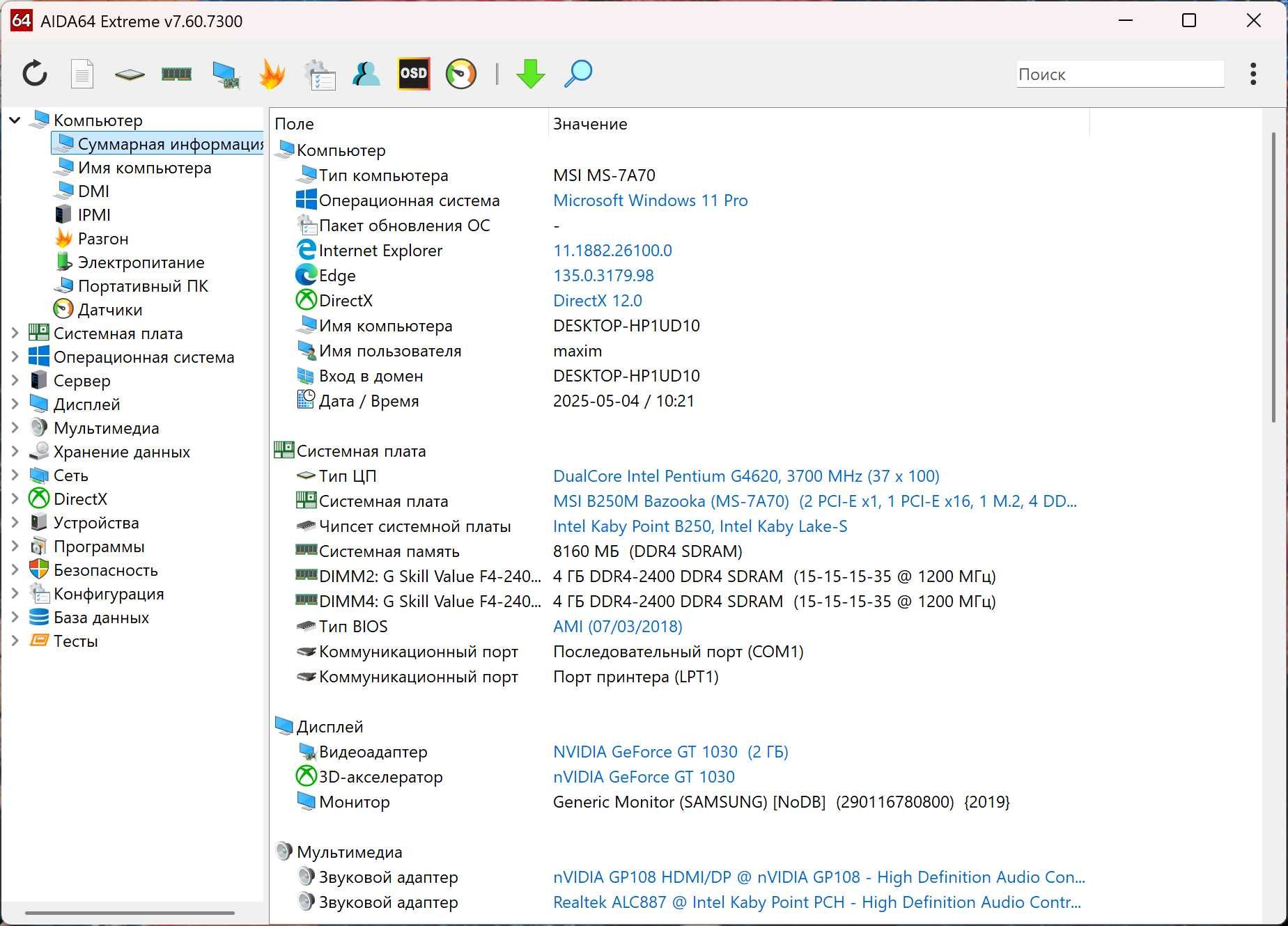1288x926 pixels.
Task: Open the network monitor toolbar icon
Action: (x=226, y=74)
